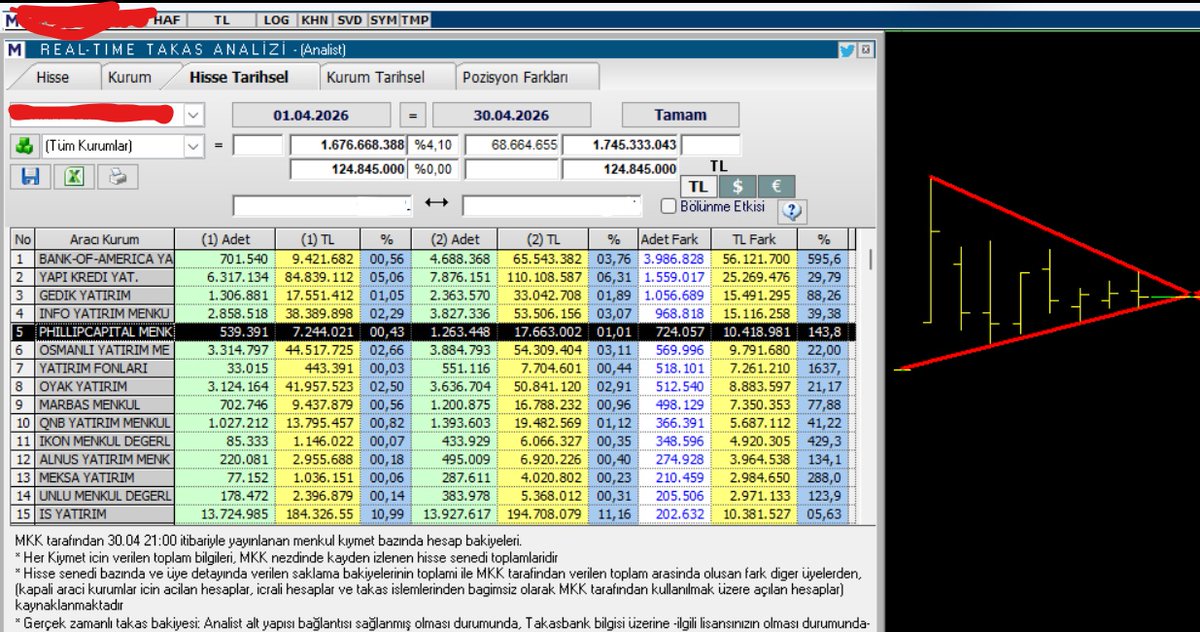Image resolution: width=1200 pixels, height=632 pixels.
Task: Open the (Tüm Kurumlar) dropdown
Action: pyautogui.click(x=193, y=146)
